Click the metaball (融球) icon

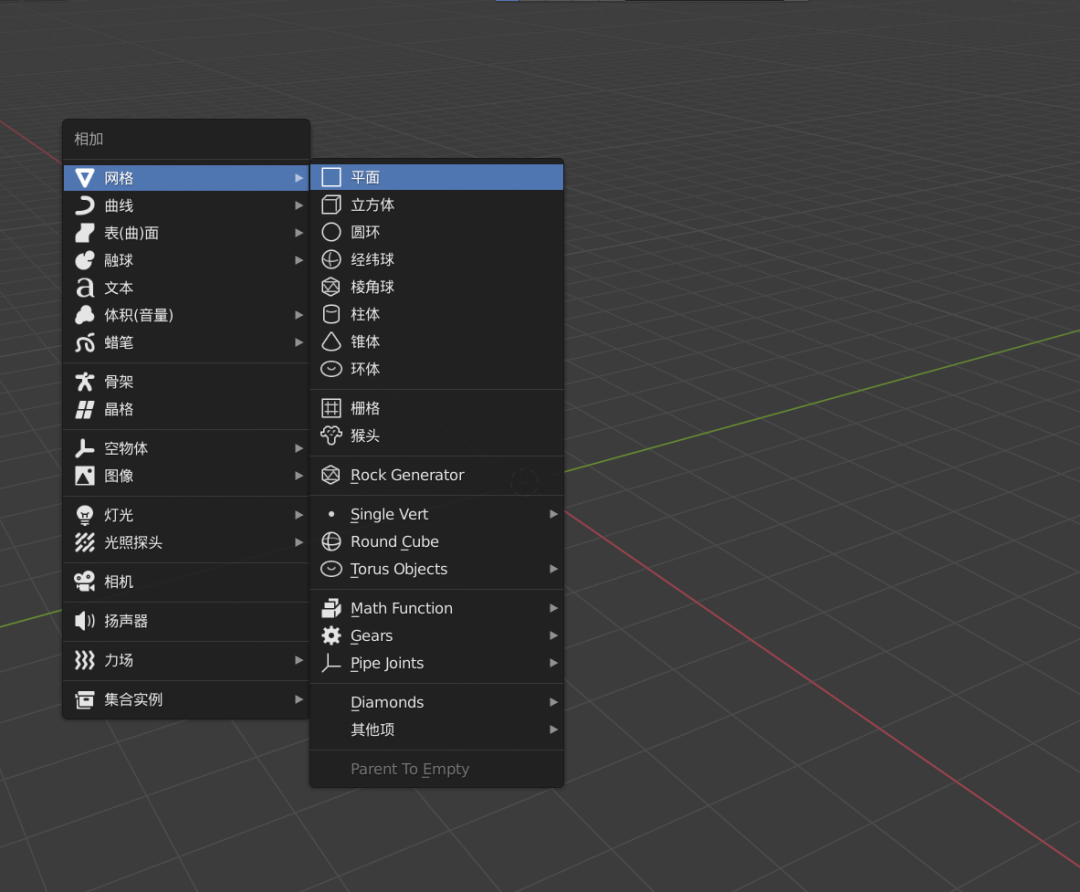(x=85, y=260)
